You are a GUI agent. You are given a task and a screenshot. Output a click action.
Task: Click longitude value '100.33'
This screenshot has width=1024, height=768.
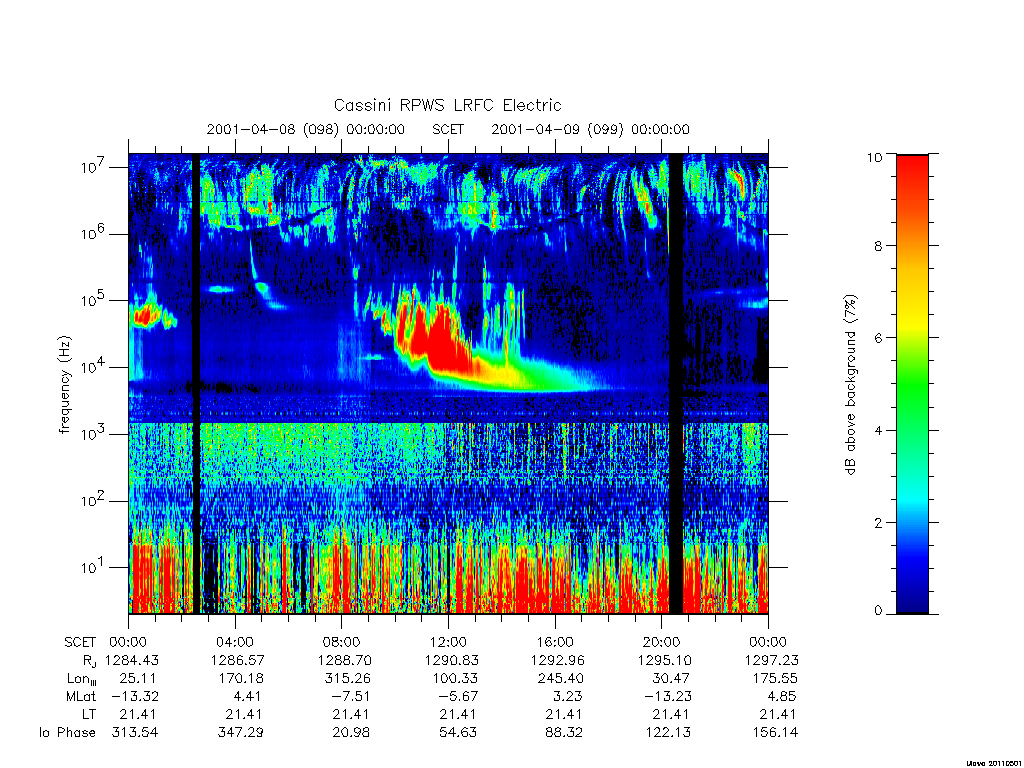[x=454, y=679]
